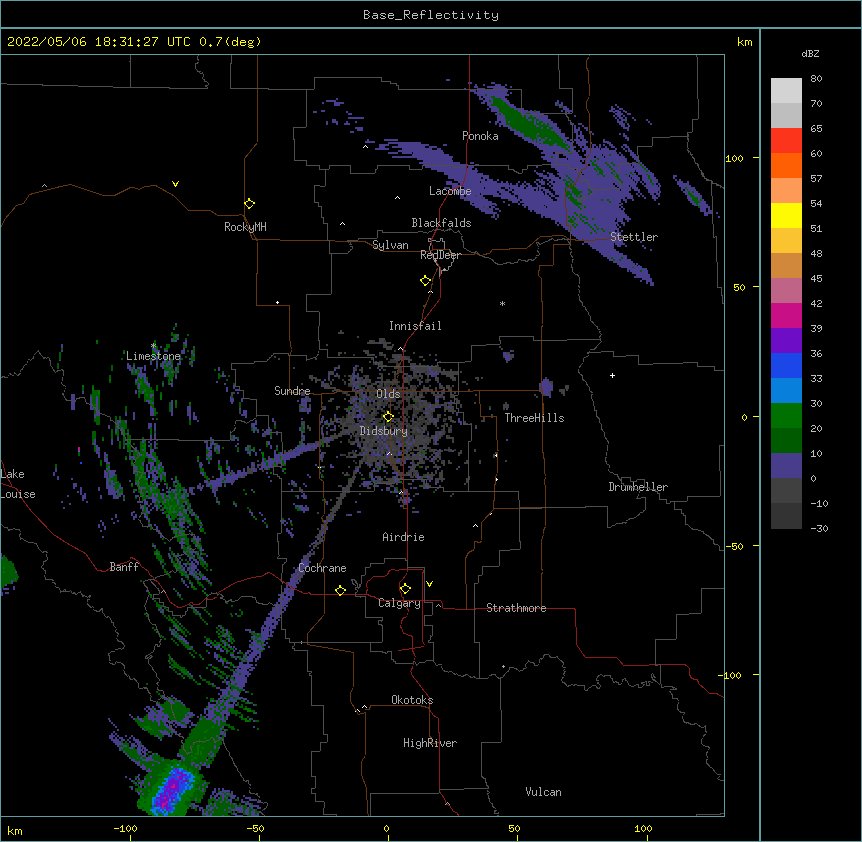Click the HighRiver label

(430, 743)
